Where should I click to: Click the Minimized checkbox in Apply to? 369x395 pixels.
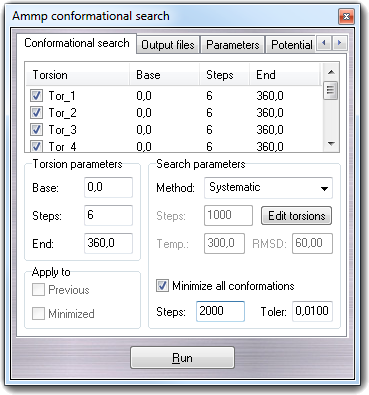point(38,314)
